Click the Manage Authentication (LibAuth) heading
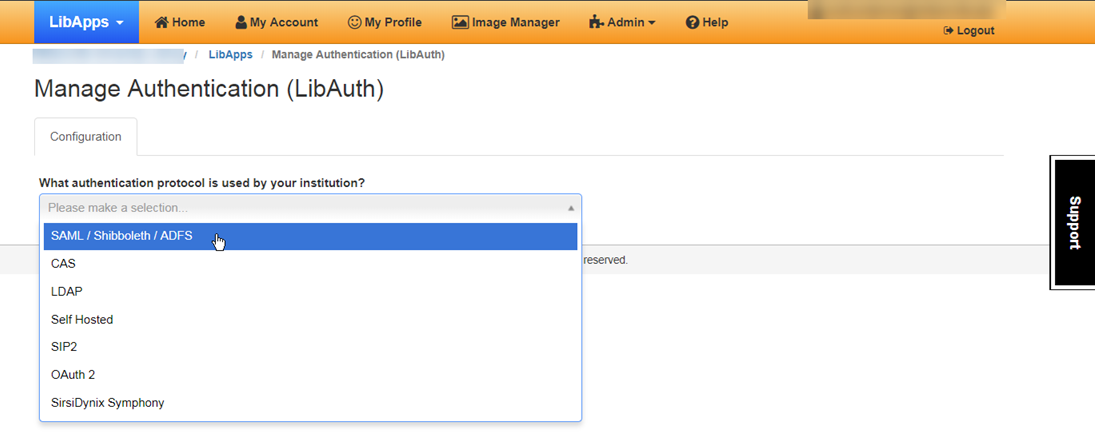This screenshot has width=1095, height=446. [x=209, y=89]
